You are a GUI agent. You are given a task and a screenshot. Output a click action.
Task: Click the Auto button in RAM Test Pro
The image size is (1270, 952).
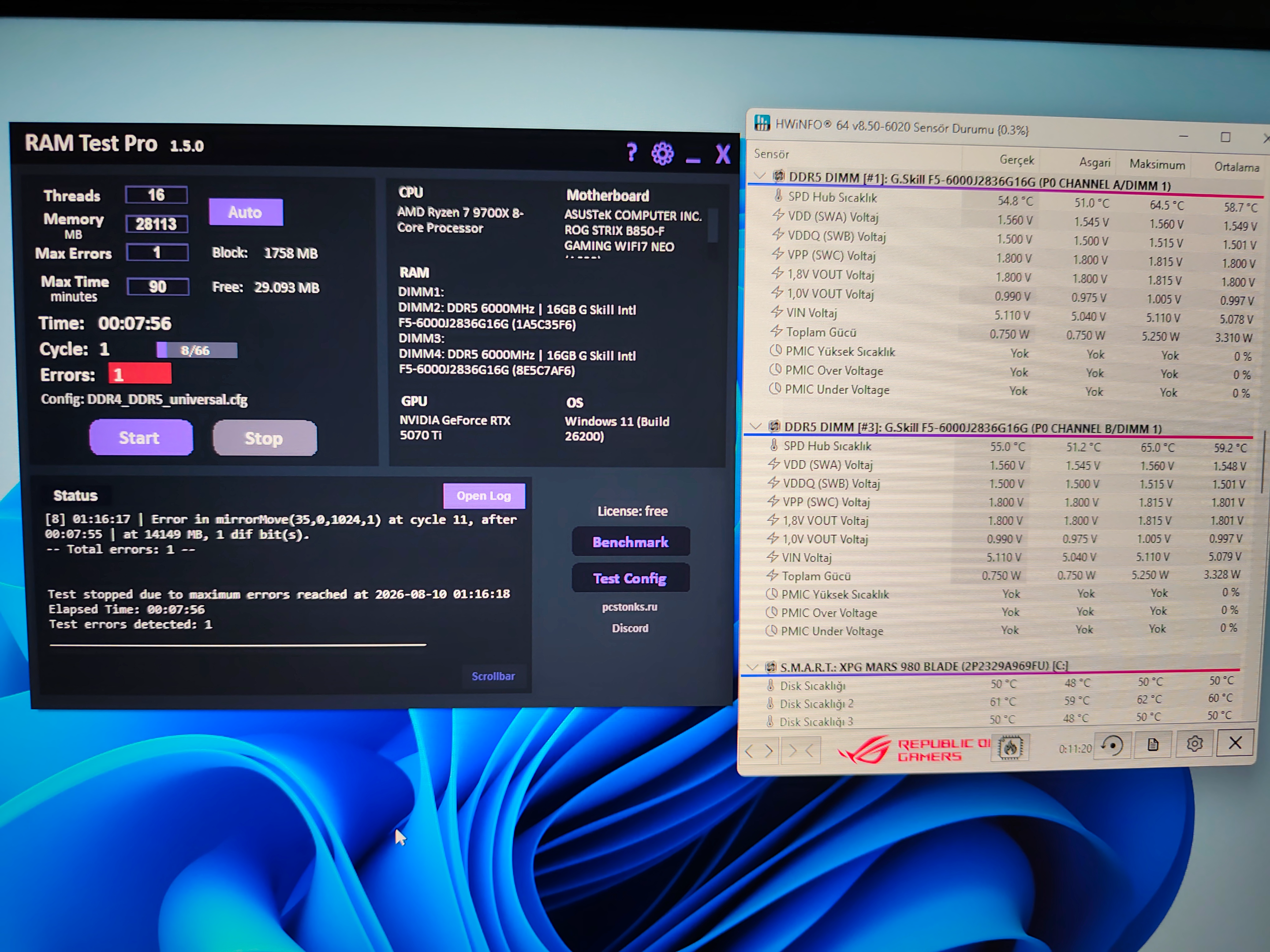[246, 212]
